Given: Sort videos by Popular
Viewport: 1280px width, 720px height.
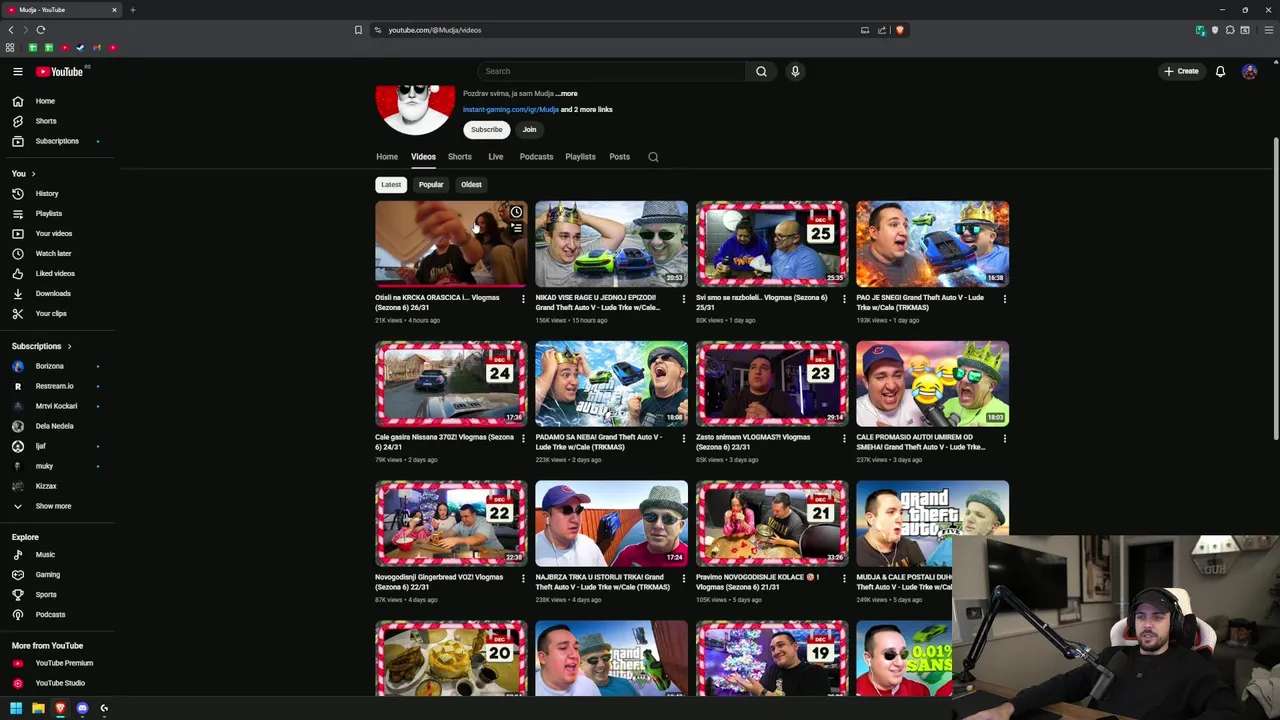Looking at the screenshot, I should pos(431,184).
